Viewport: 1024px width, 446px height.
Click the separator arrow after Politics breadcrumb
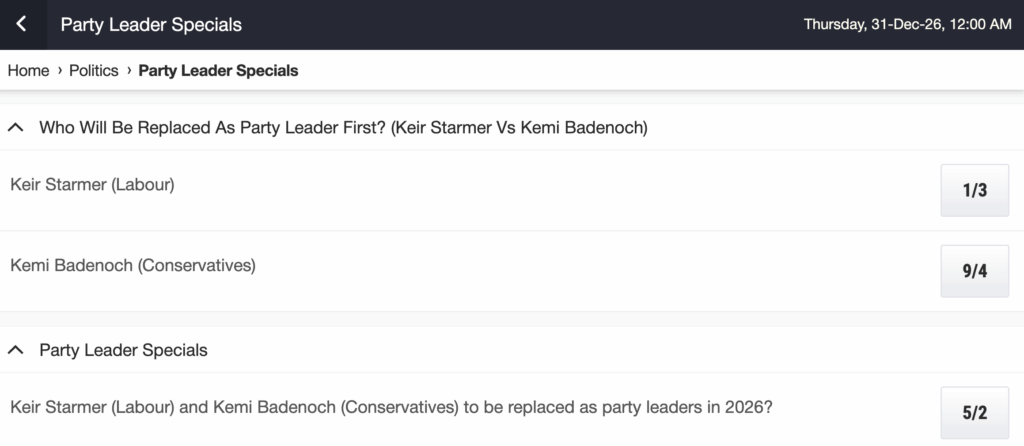(x=129, y=71)
